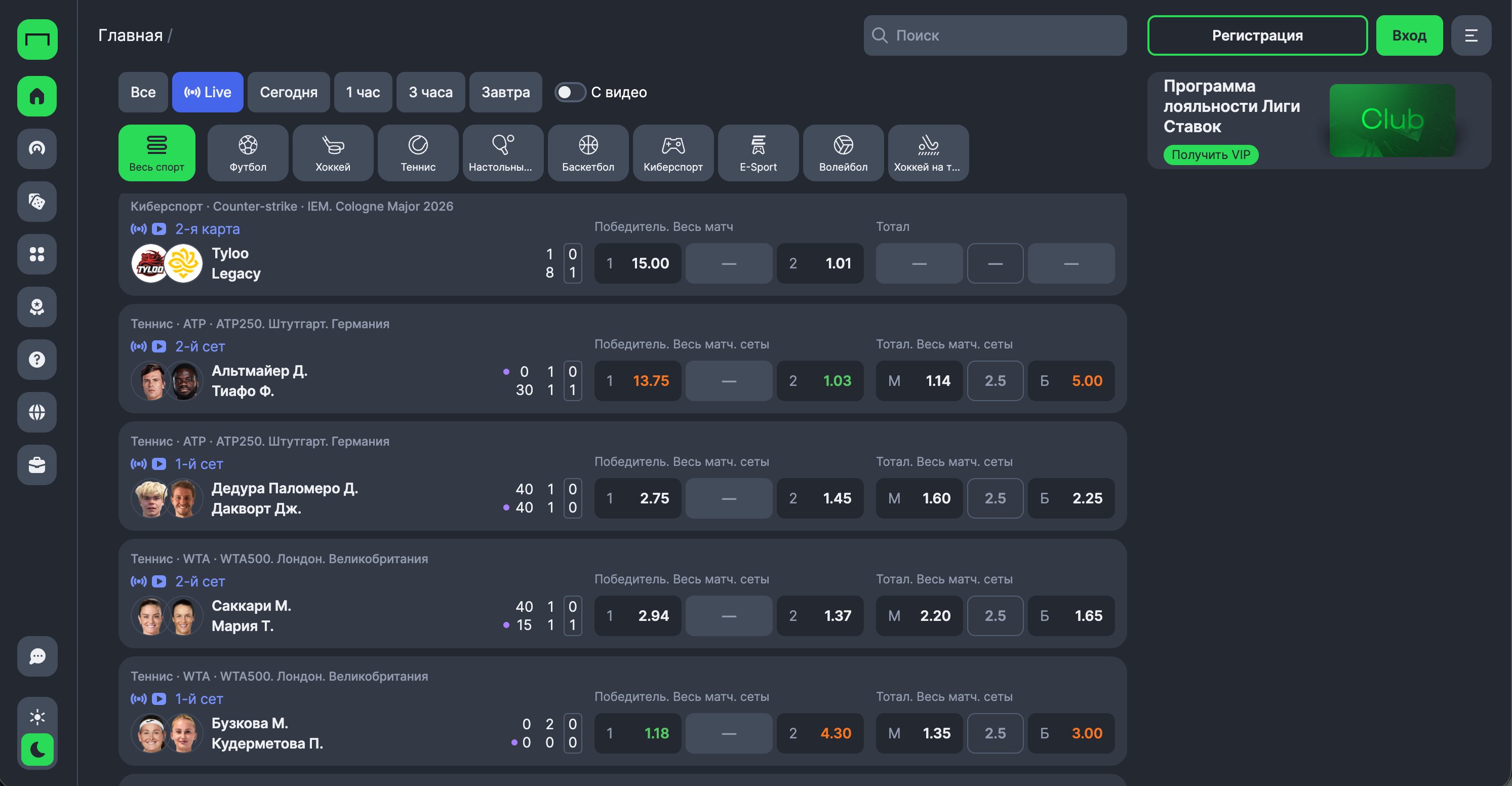This screenshot has width=1512, height=786.
Task: Open video icon for Дедура Паломеро match
Action: (159, 464)
